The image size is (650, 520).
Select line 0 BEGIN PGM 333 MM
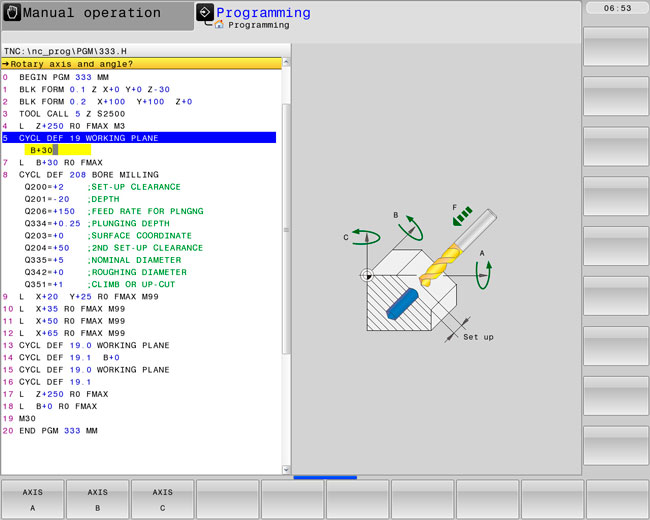click(x=56, y=77)
